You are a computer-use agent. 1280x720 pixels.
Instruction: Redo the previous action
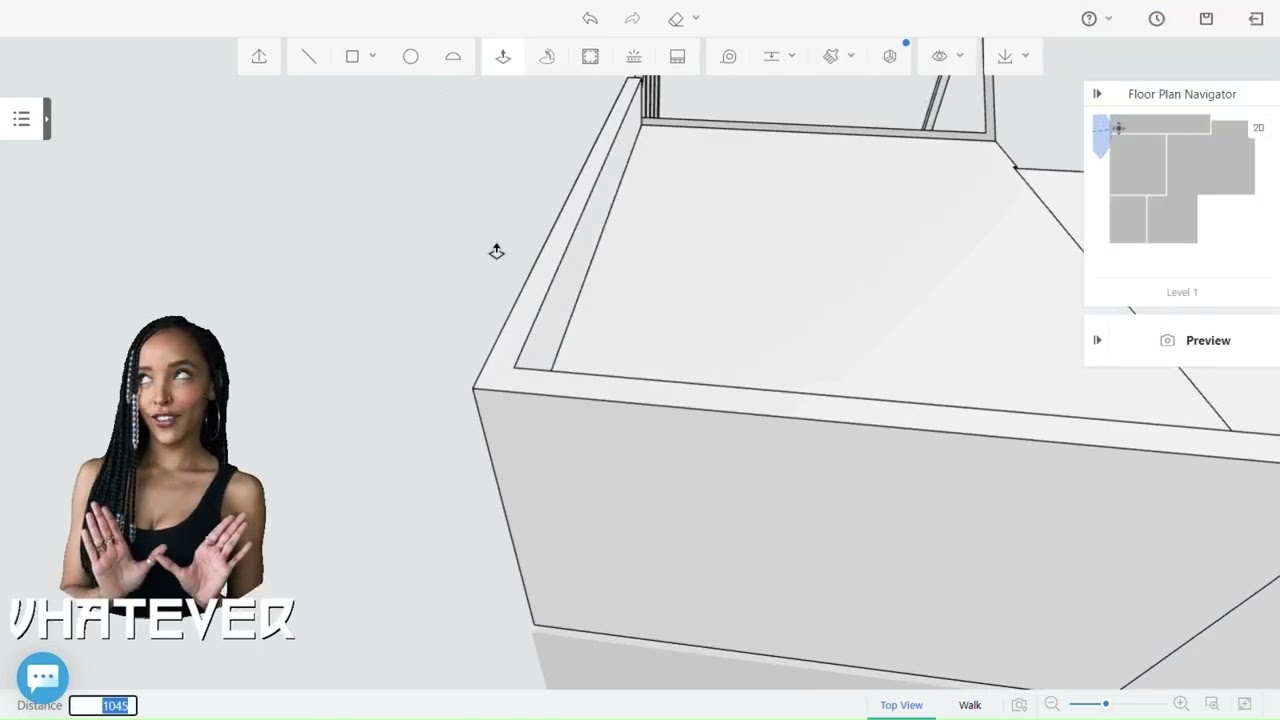point(633,18)
